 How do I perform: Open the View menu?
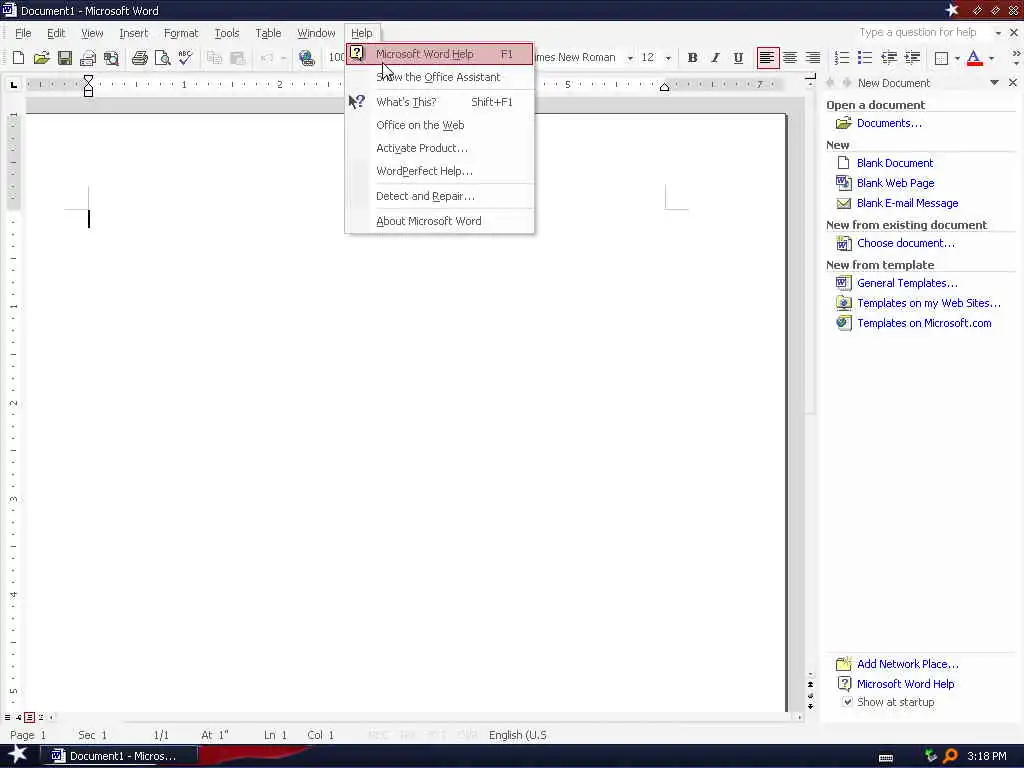click(92, 33)
